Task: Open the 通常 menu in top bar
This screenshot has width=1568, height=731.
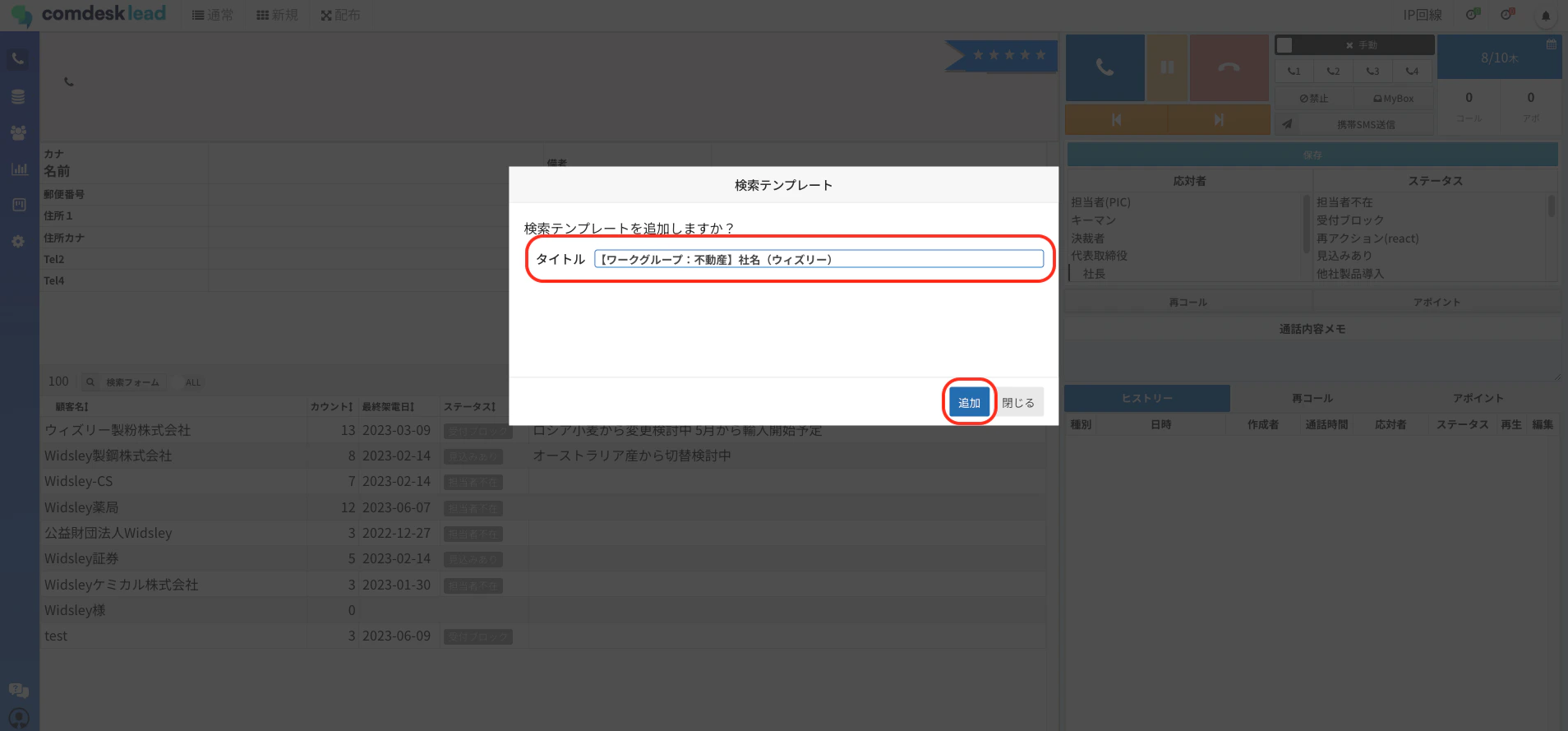Action: 213,15
